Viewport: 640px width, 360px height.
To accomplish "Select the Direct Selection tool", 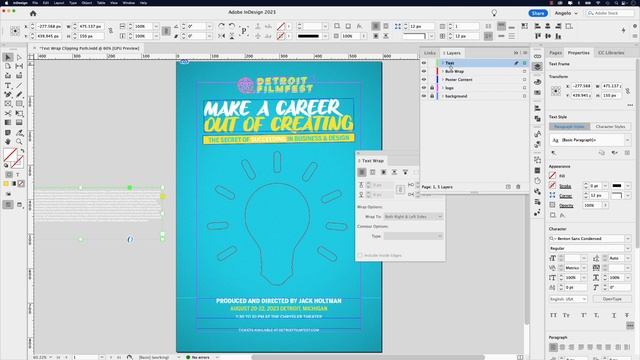I will [x=19, y=57].
